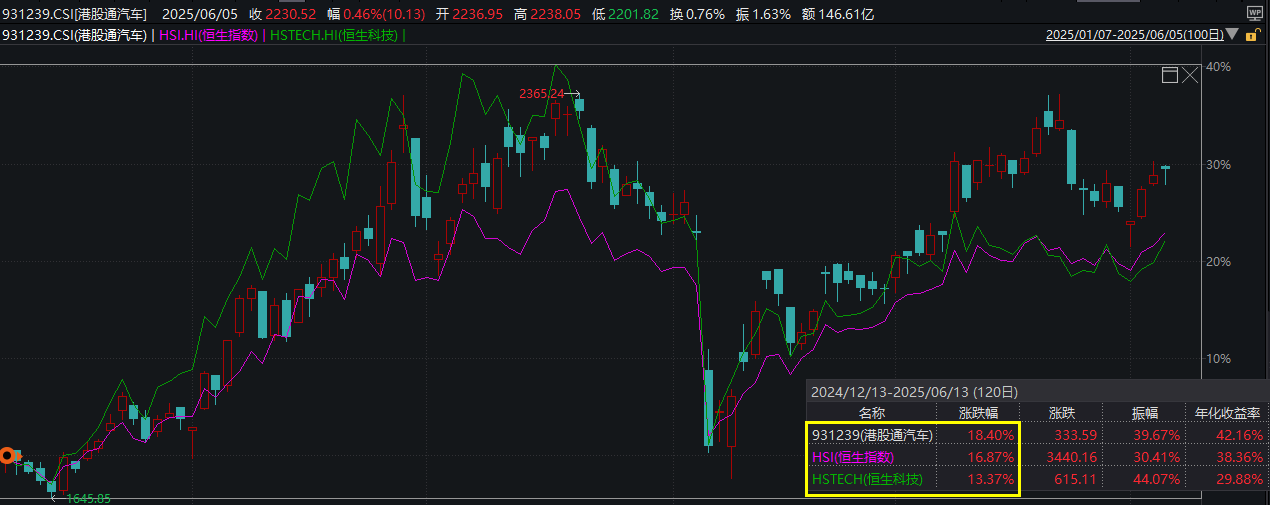Close the chart pane with the X icon
The width and height of the screenshot is (1270, 505).
[1189, 75]
